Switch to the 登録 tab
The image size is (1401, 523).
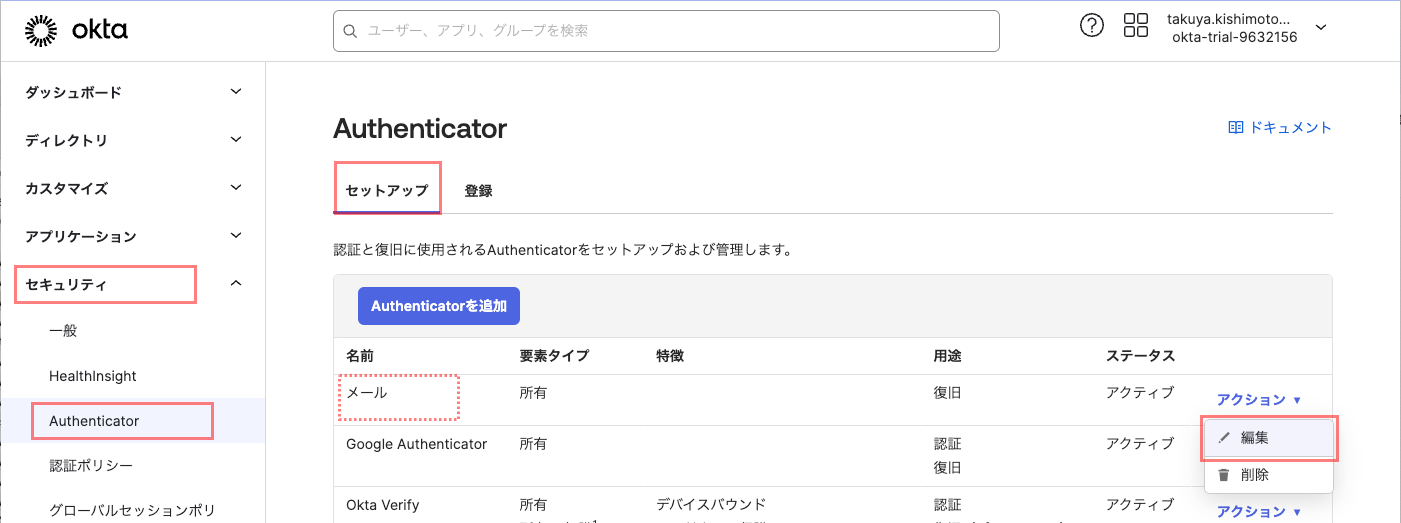[x=478, y=190]
